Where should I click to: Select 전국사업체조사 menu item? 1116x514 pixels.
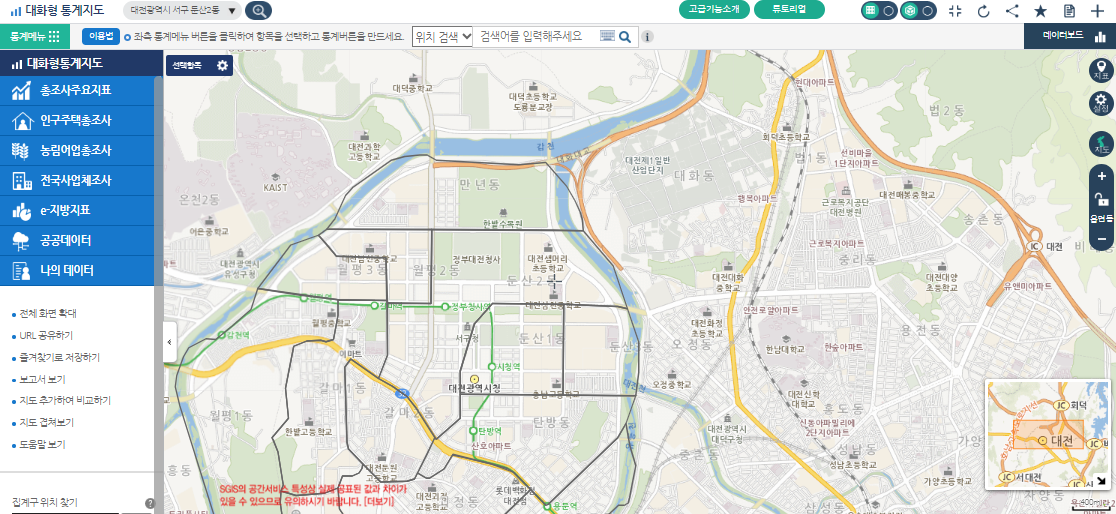pos(76,181)
